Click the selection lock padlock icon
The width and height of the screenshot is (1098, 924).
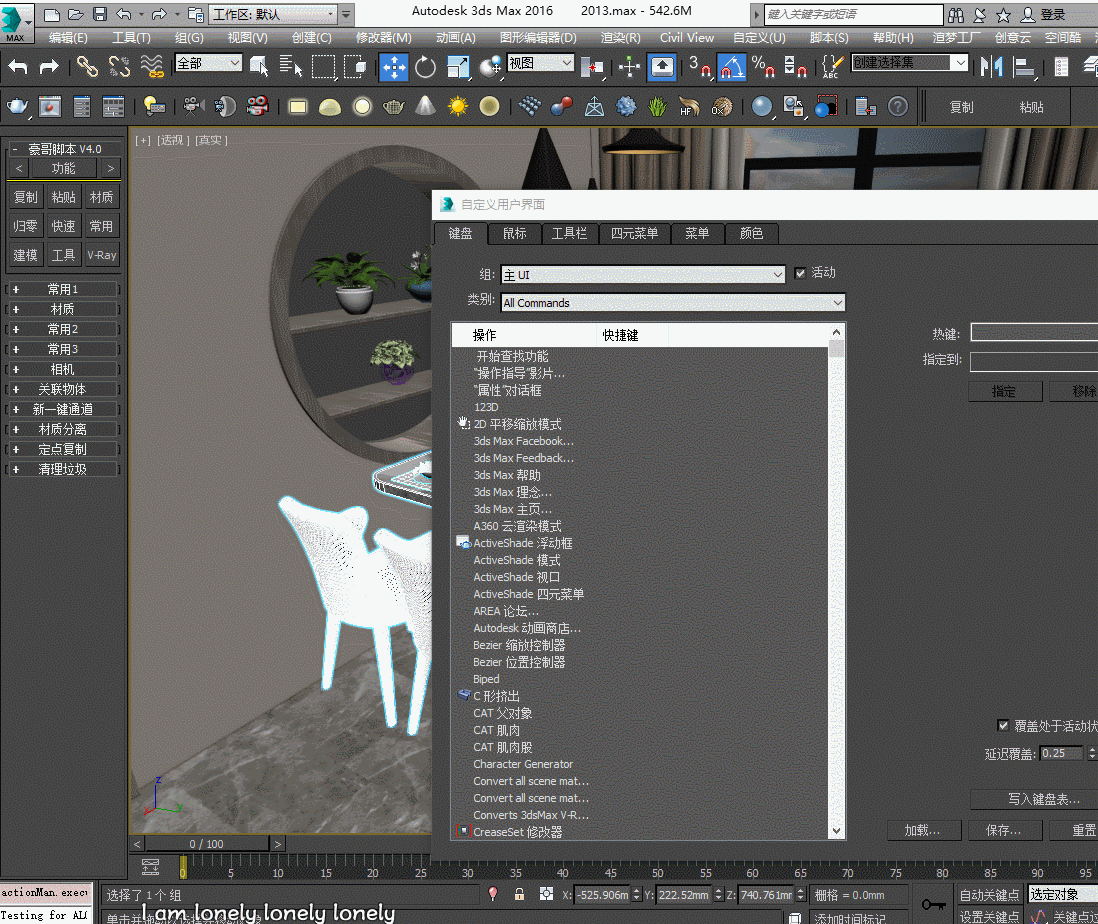tap(519, 894)
